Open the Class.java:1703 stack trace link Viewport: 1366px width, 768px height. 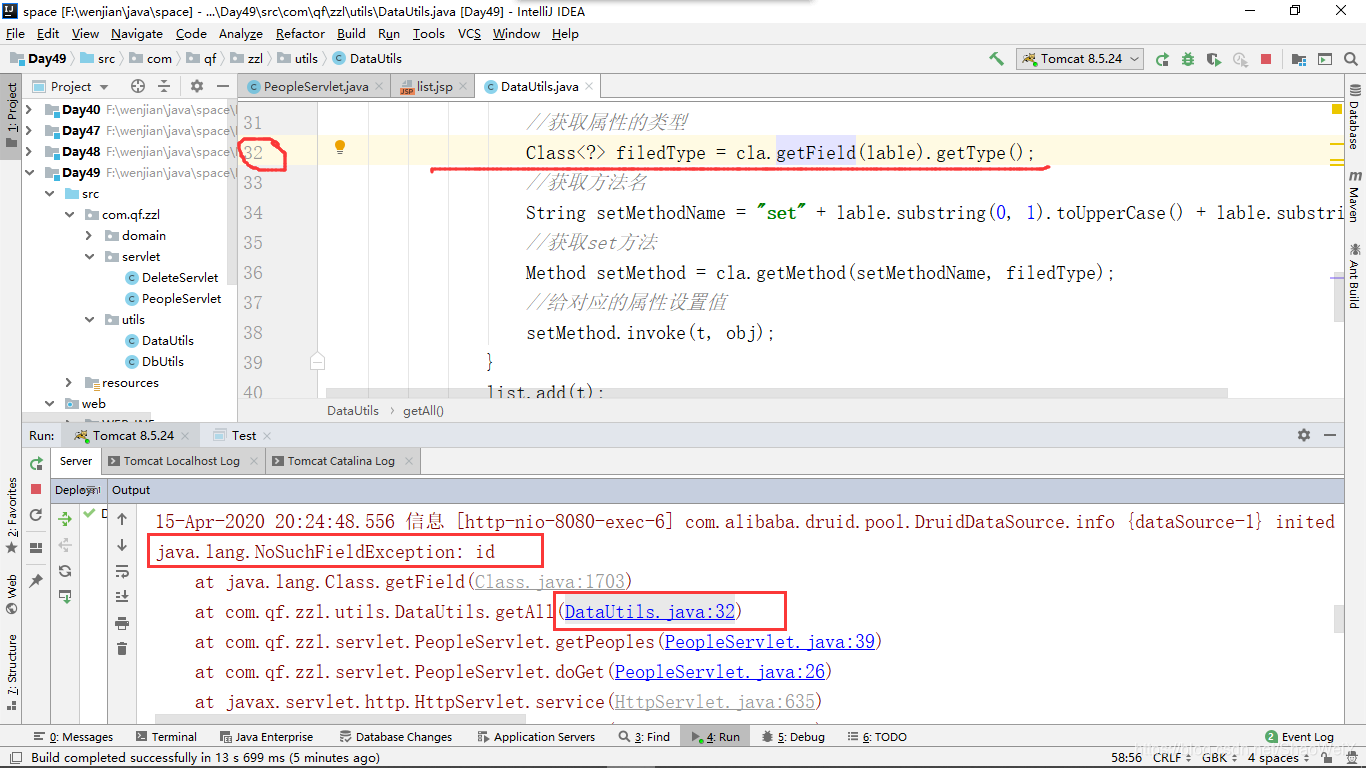550,582
